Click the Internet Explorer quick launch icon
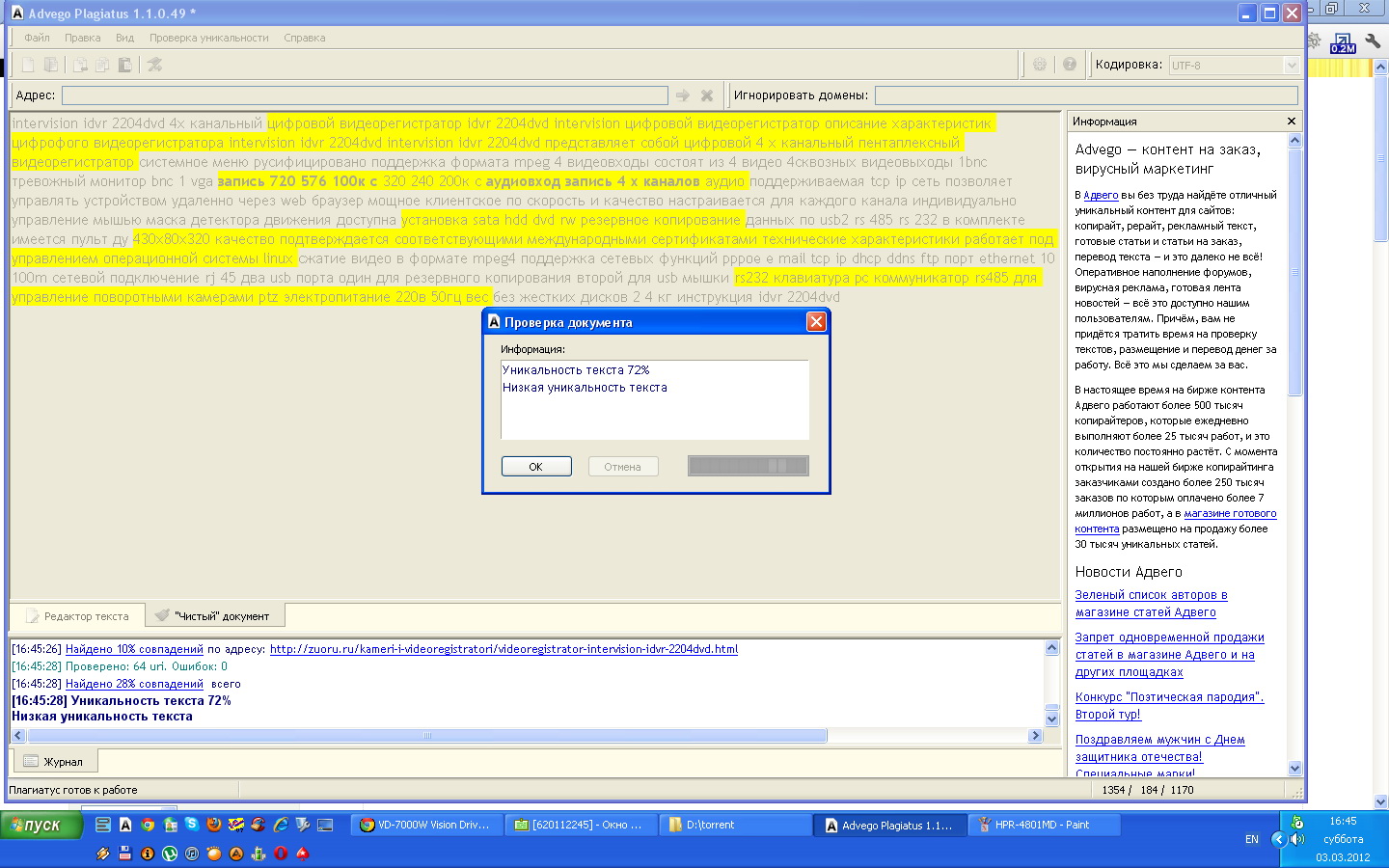Image resolution: width=1389 pixels, height=868 pixels. [281, 825]
